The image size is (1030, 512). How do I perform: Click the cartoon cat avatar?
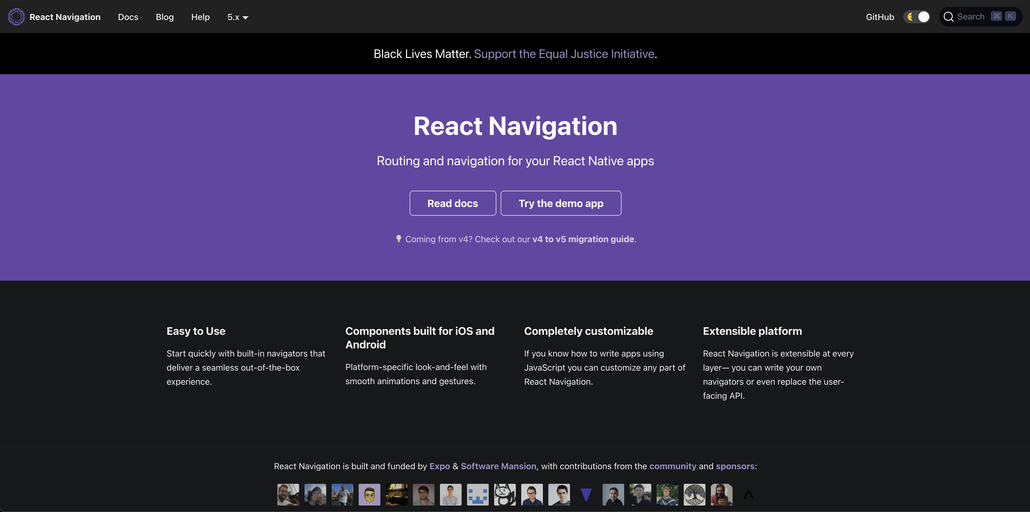504,494
